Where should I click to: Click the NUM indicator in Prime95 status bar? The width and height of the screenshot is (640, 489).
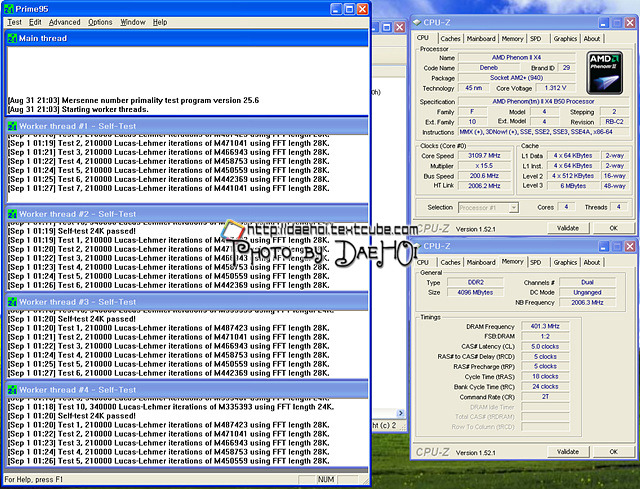pyautogui.click(x=325, y=480)
